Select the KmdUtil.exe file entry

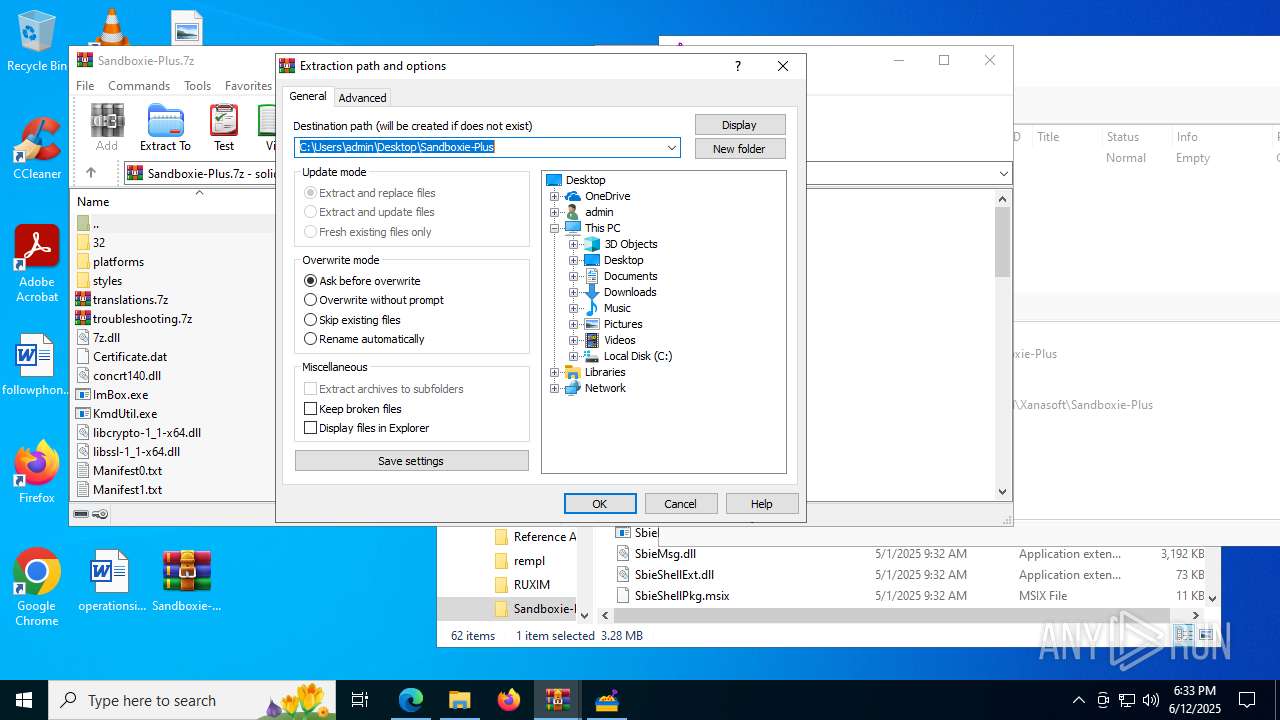click(125, 414)
